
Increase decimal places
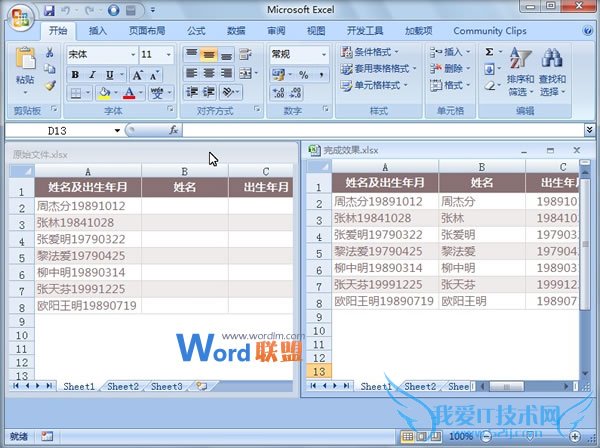[x=278, y=92]
